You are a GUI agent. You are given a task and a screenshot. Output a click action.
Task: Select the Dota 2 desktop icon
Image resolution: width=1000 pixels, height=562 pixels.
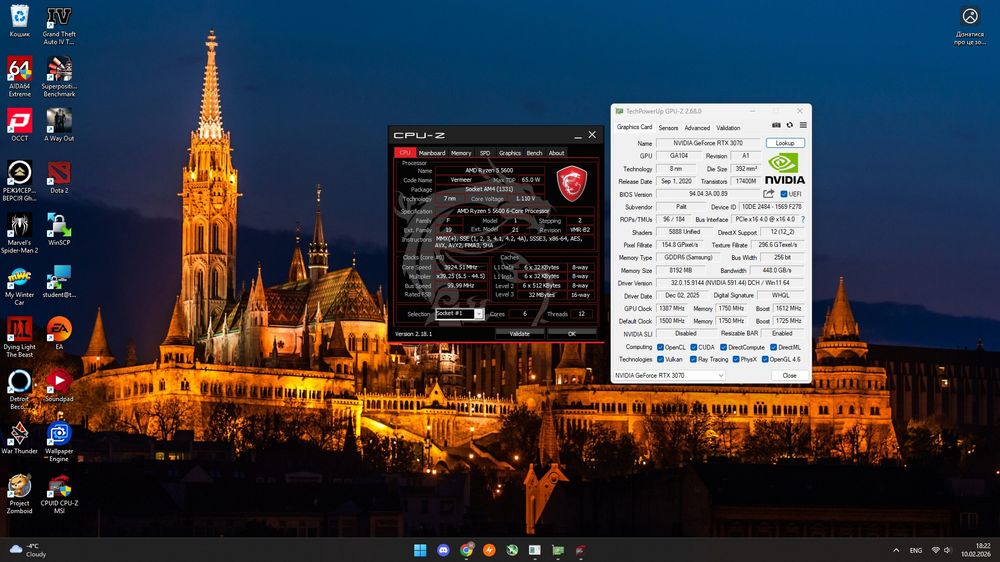tap(59, 177)
